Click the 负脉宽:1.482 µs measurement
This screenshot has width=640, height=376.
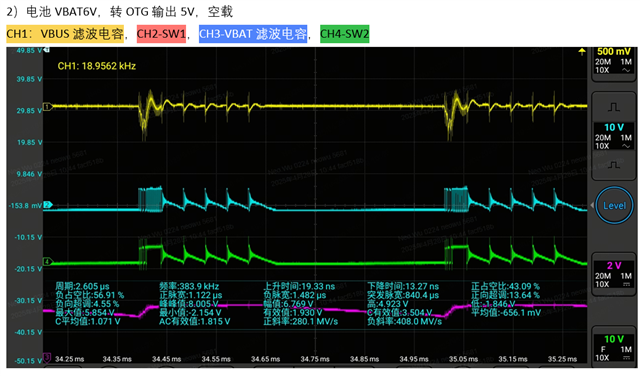click(x=295, y=295)
